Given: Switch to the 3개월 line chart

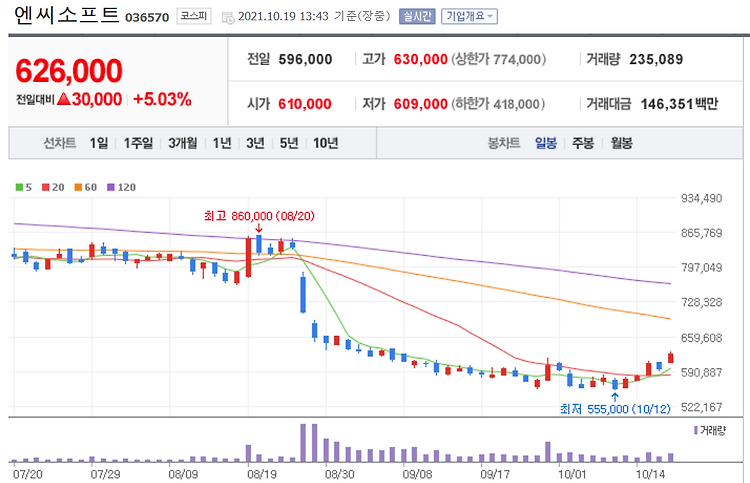Looking at the screenshot, I should (x=183, y=143).
